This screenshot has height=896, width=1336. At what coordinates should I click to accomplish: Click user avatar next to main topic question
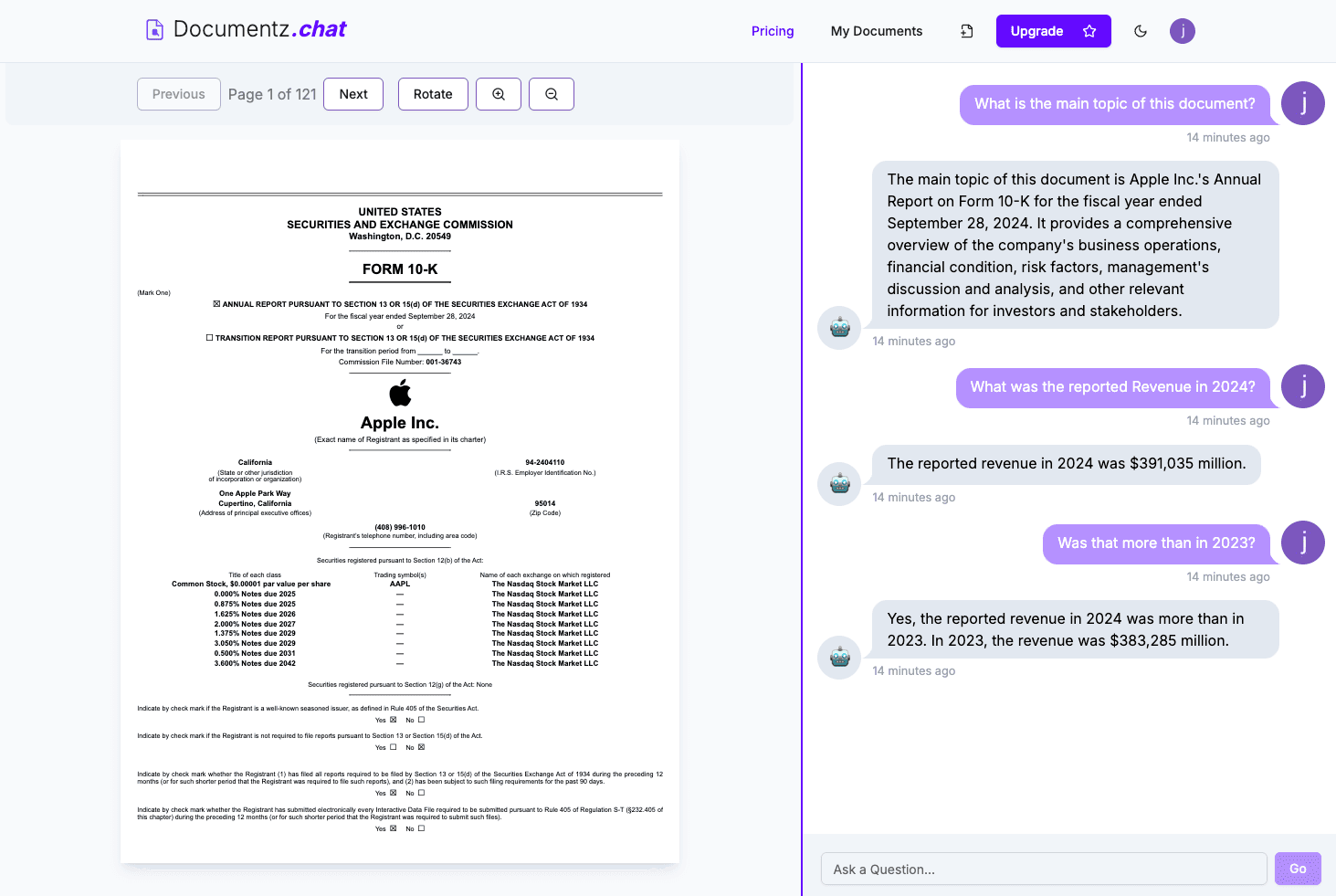[1303, 103]
